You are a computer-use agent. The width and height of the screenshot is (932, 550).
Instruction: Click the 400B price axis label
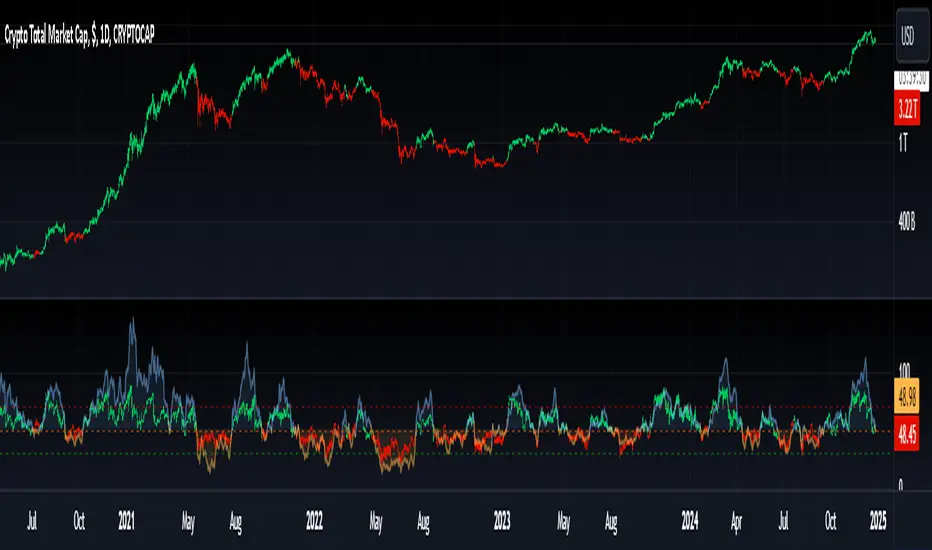click(x=906, y=222)
